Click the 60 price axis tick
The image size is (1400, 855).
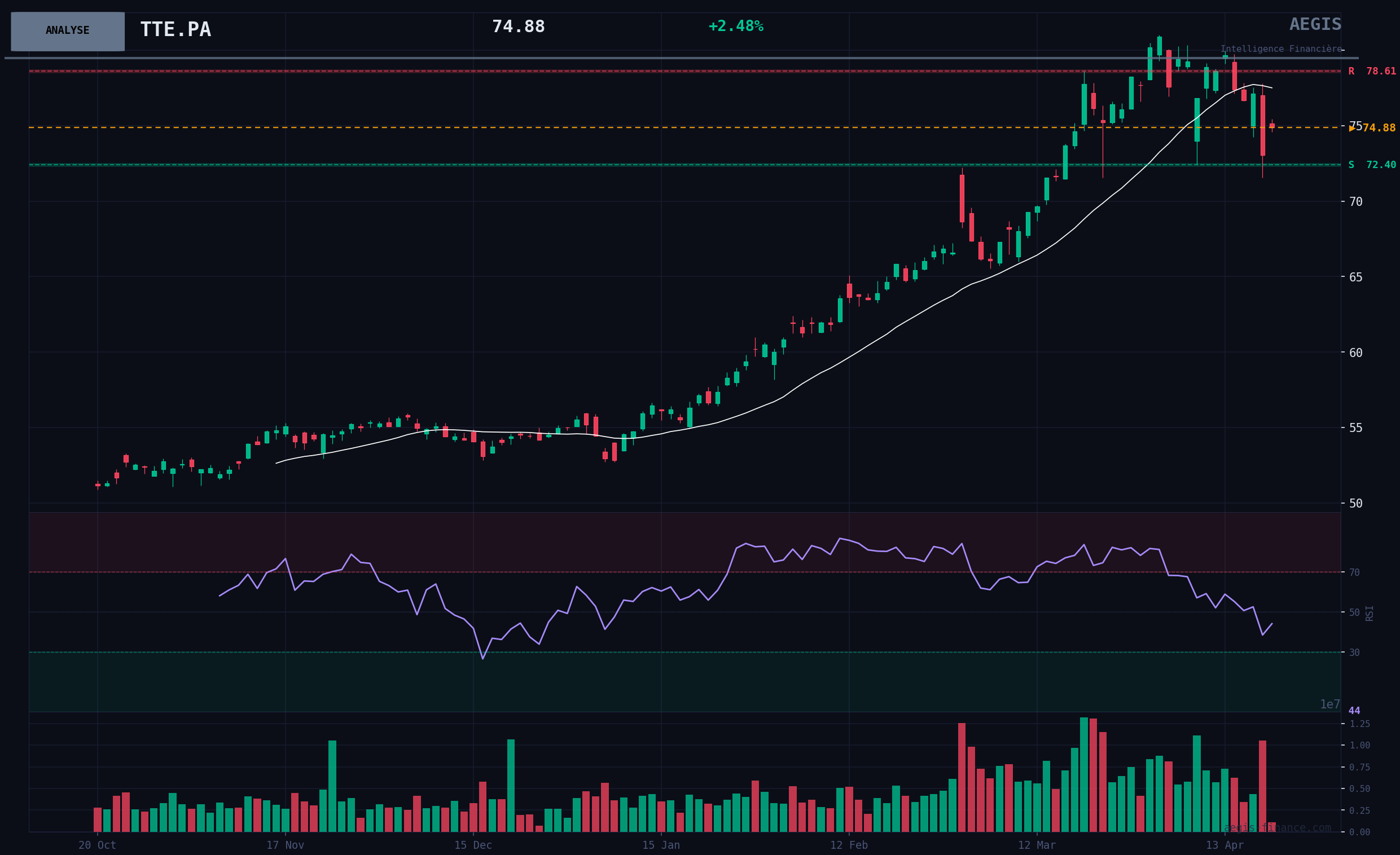(x=1355, y=352)
